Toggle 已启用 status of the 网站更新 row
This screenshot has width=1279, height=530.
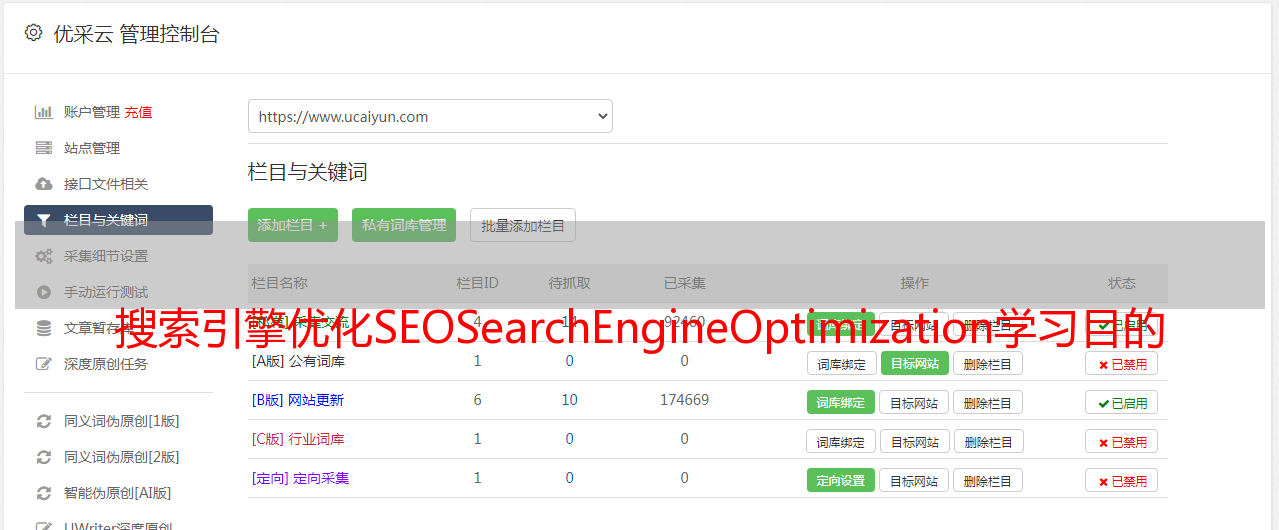[x=1122, y=403]
